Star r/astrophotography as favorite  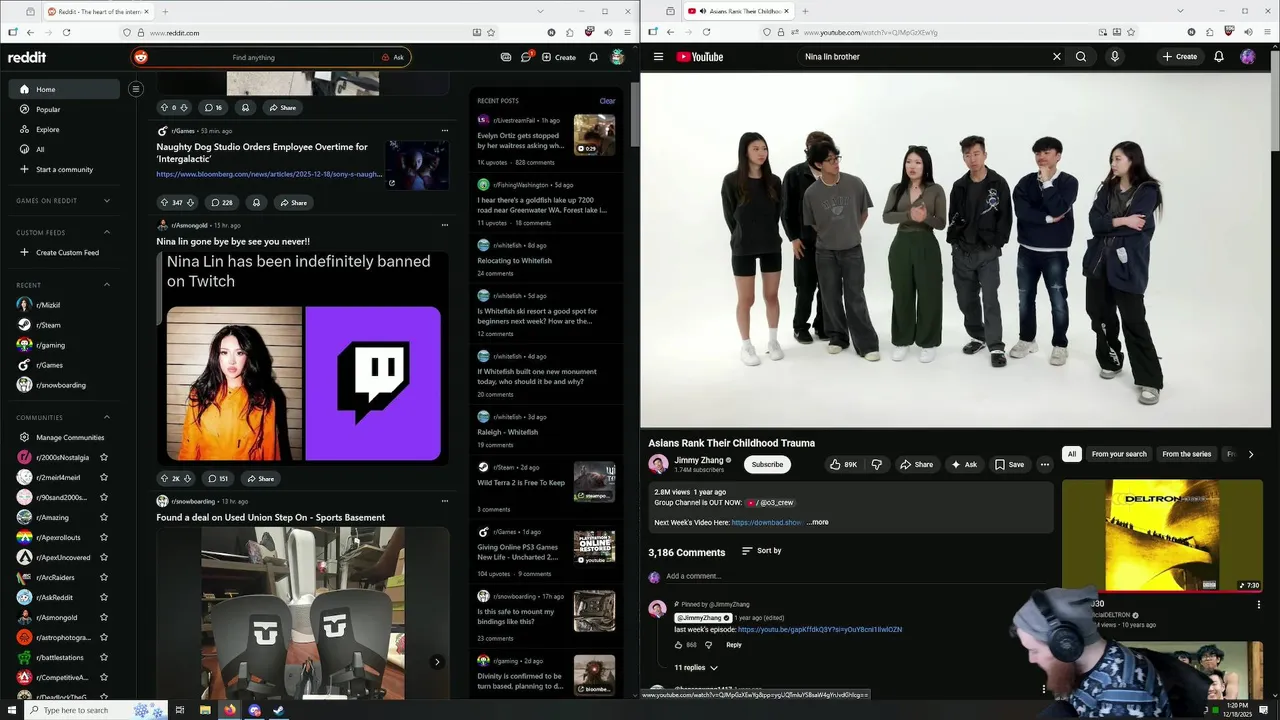click(103, 637)
